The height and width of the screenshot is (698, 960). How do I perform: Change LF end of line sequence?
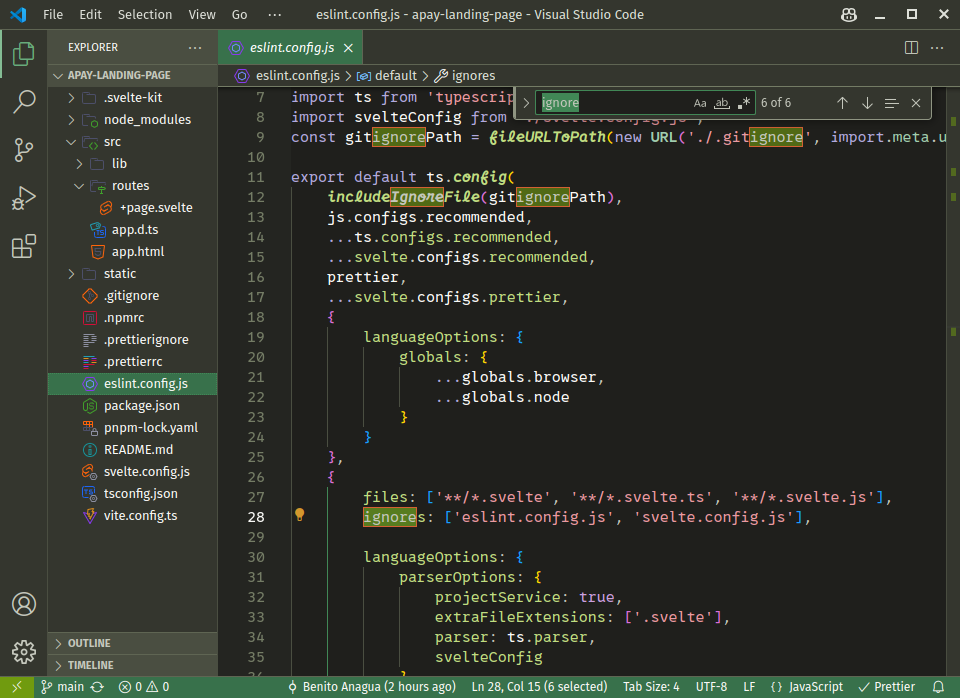[x=749, y=687]
